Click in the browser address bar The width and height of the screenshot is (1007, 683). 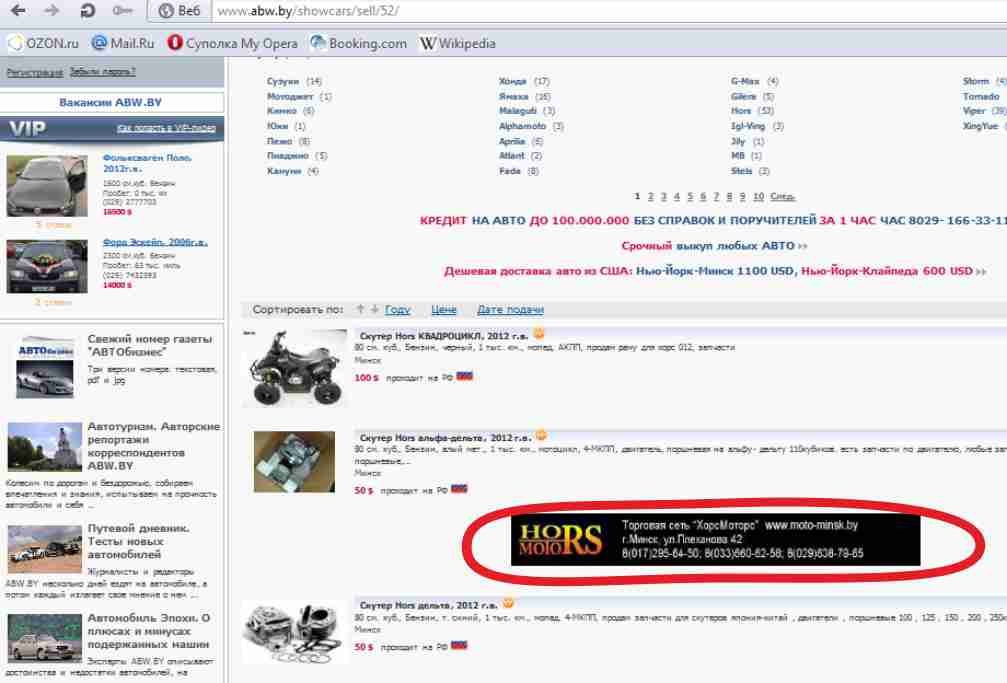[600, 12]
